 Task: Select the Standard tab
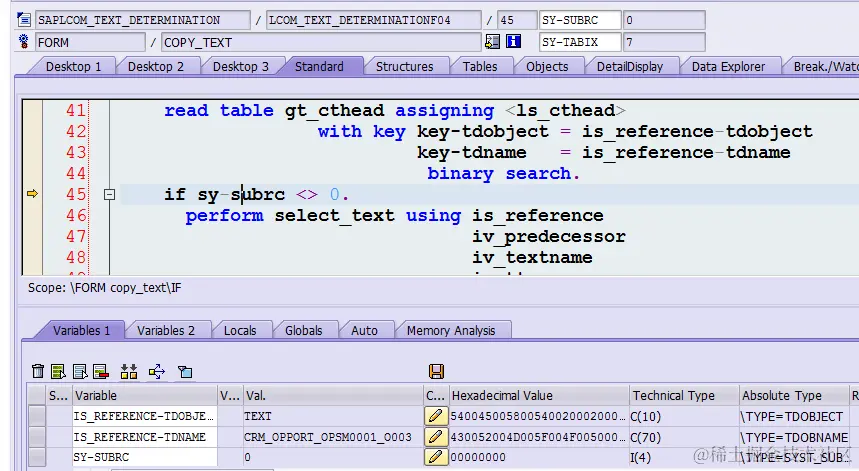pyautogui.click(x=319, y=67)
